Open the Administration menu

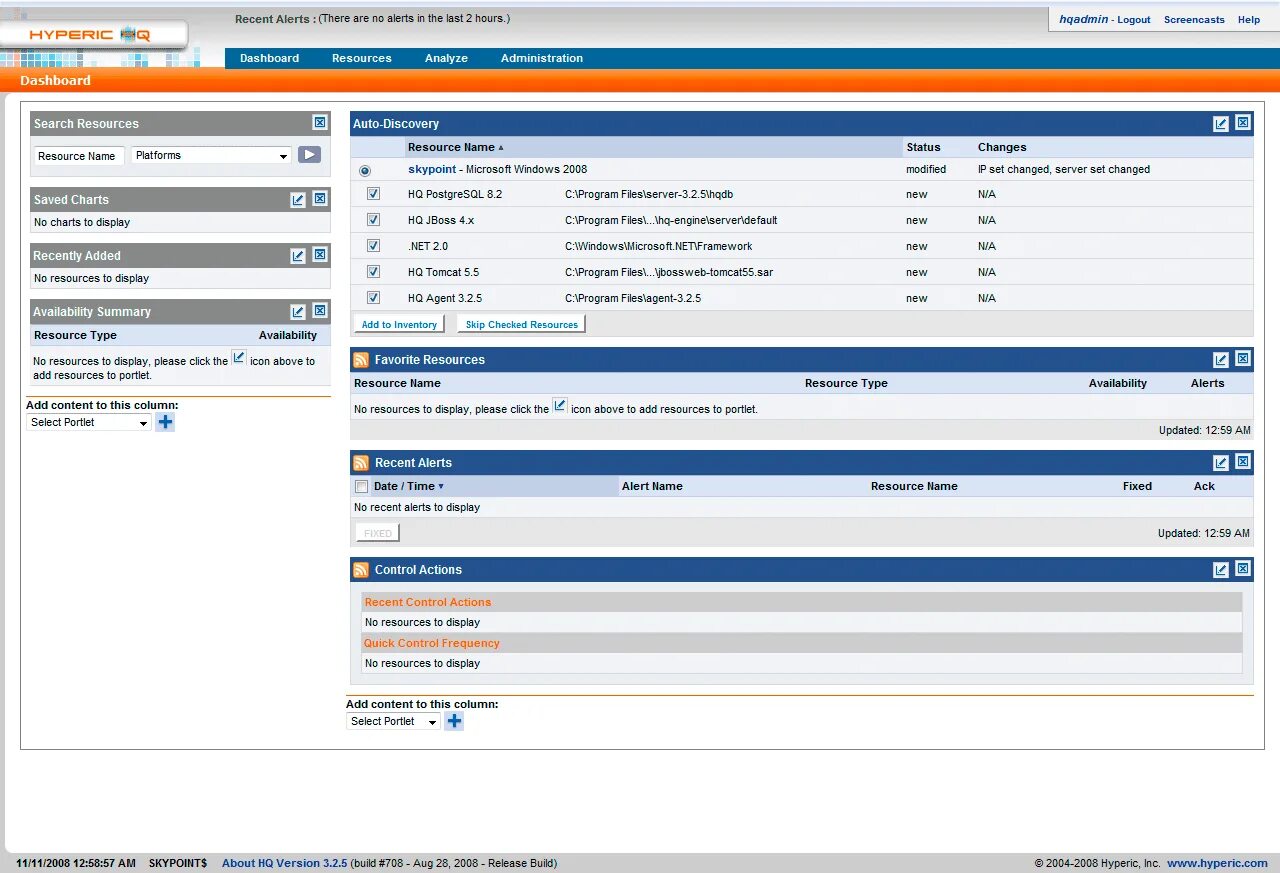[x=542, y=58]
